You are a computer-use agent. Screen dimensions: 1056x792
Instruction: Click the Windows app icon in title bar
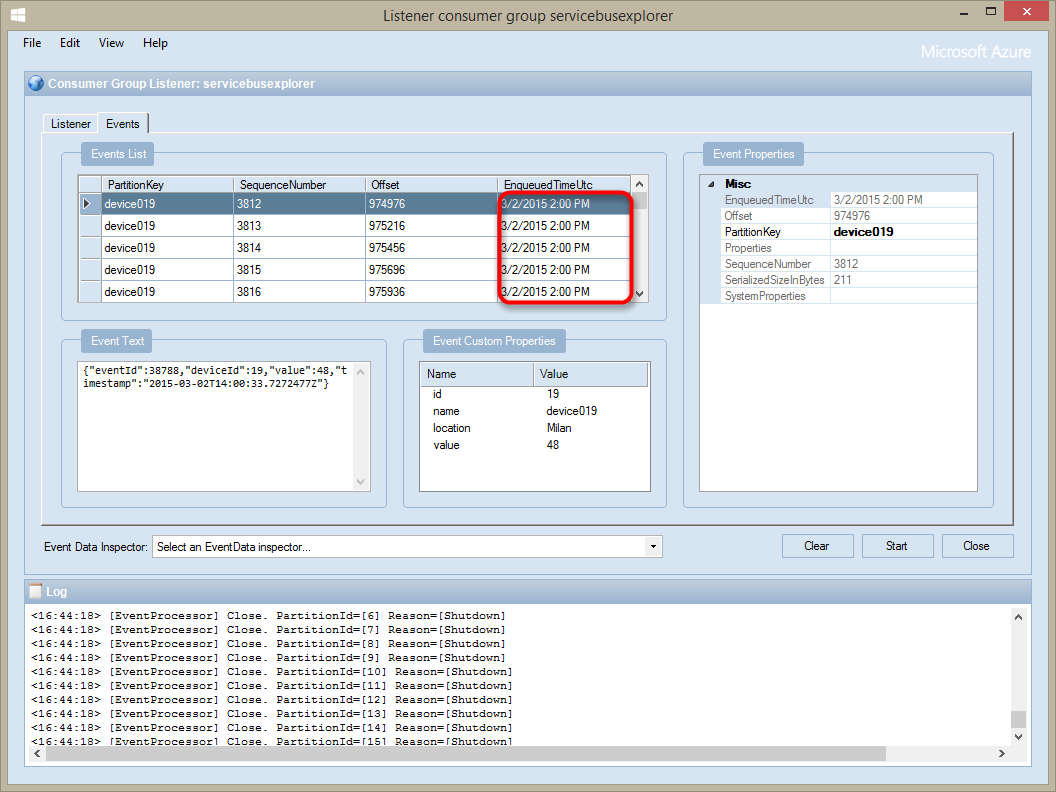[x=18, y=15]
